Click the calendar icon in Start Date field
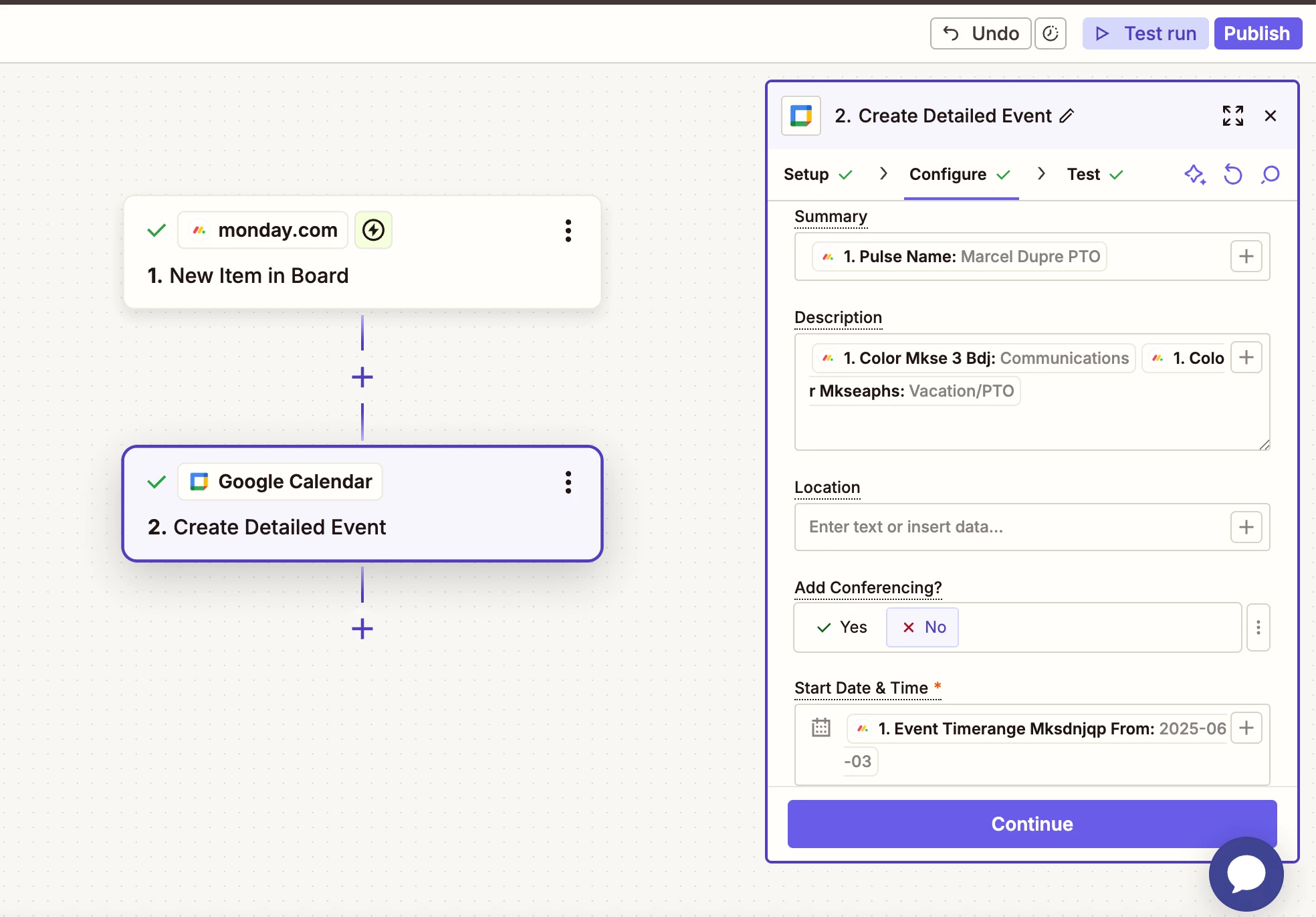The width and height of the screenshot is (1316, 917). coord(821,728)
